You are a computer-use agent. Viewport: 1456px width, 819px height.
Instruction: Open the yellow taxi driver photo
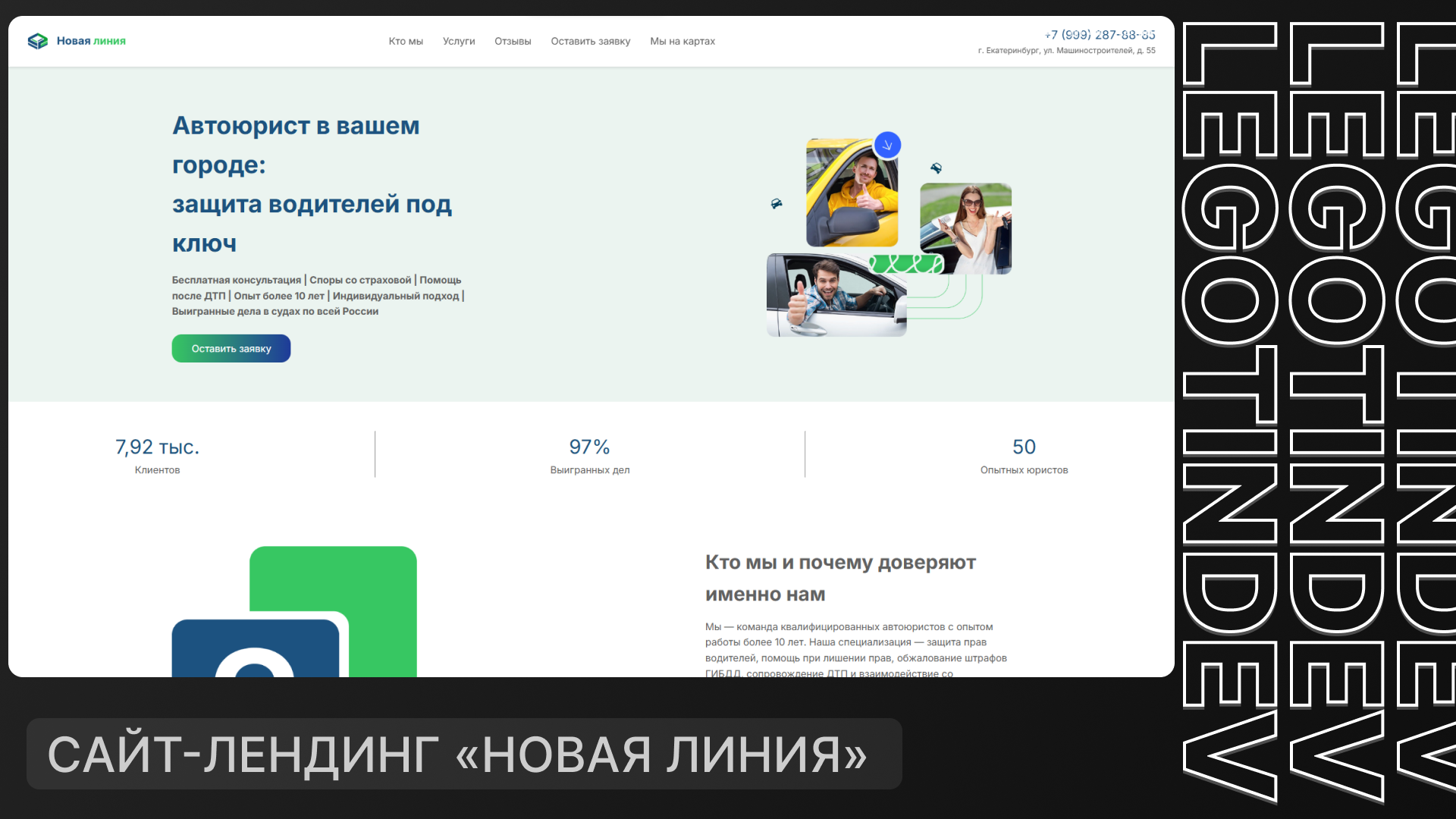(x=852, y=193)
